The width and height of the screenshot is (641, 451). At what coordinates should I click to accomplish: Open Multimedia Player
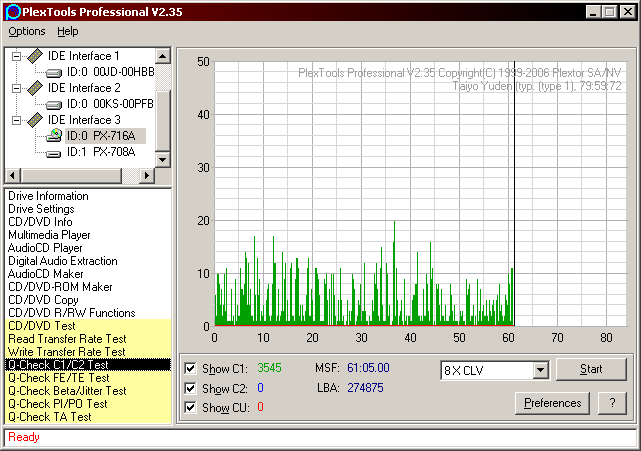(49, 235)
